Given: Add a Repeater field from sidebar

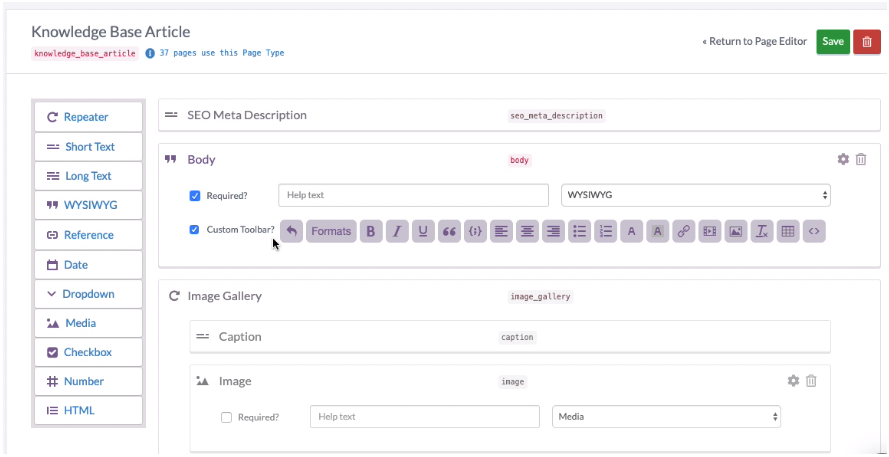Looking at the screenshot, I should [x=88, y=117].
